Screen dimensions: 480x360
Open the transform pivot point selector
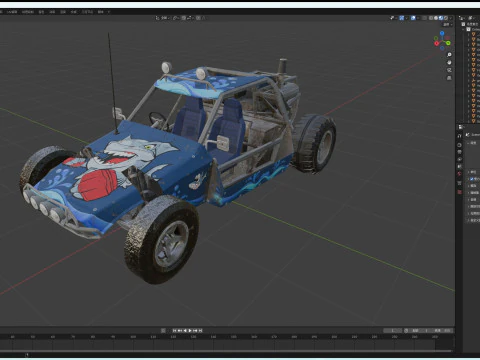(x=176, y=18)
